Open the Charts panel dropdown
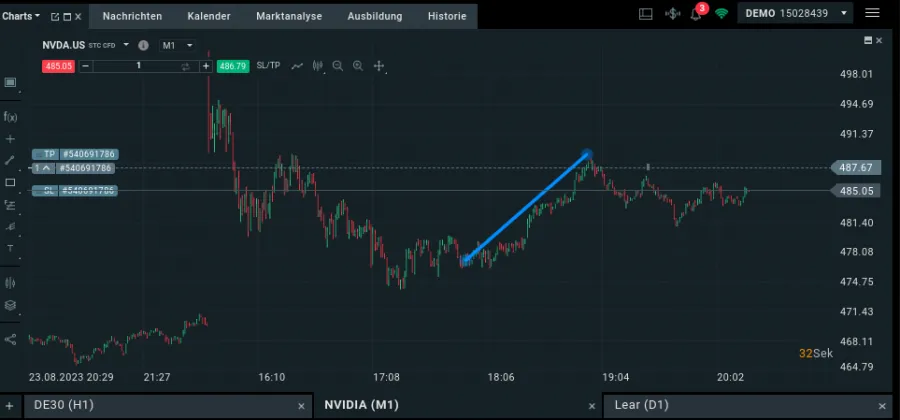 [x=21, y=16]
